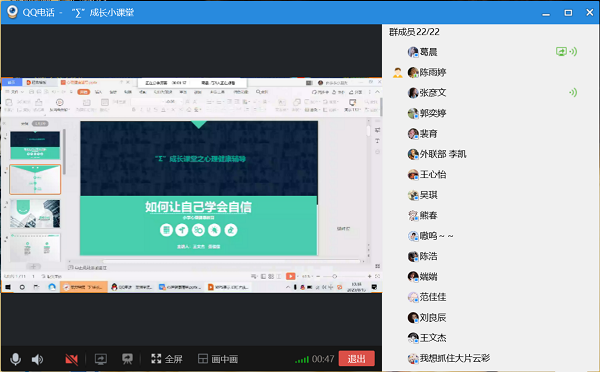Click the QQ电话 app logo icon

(x=12, y=12)
